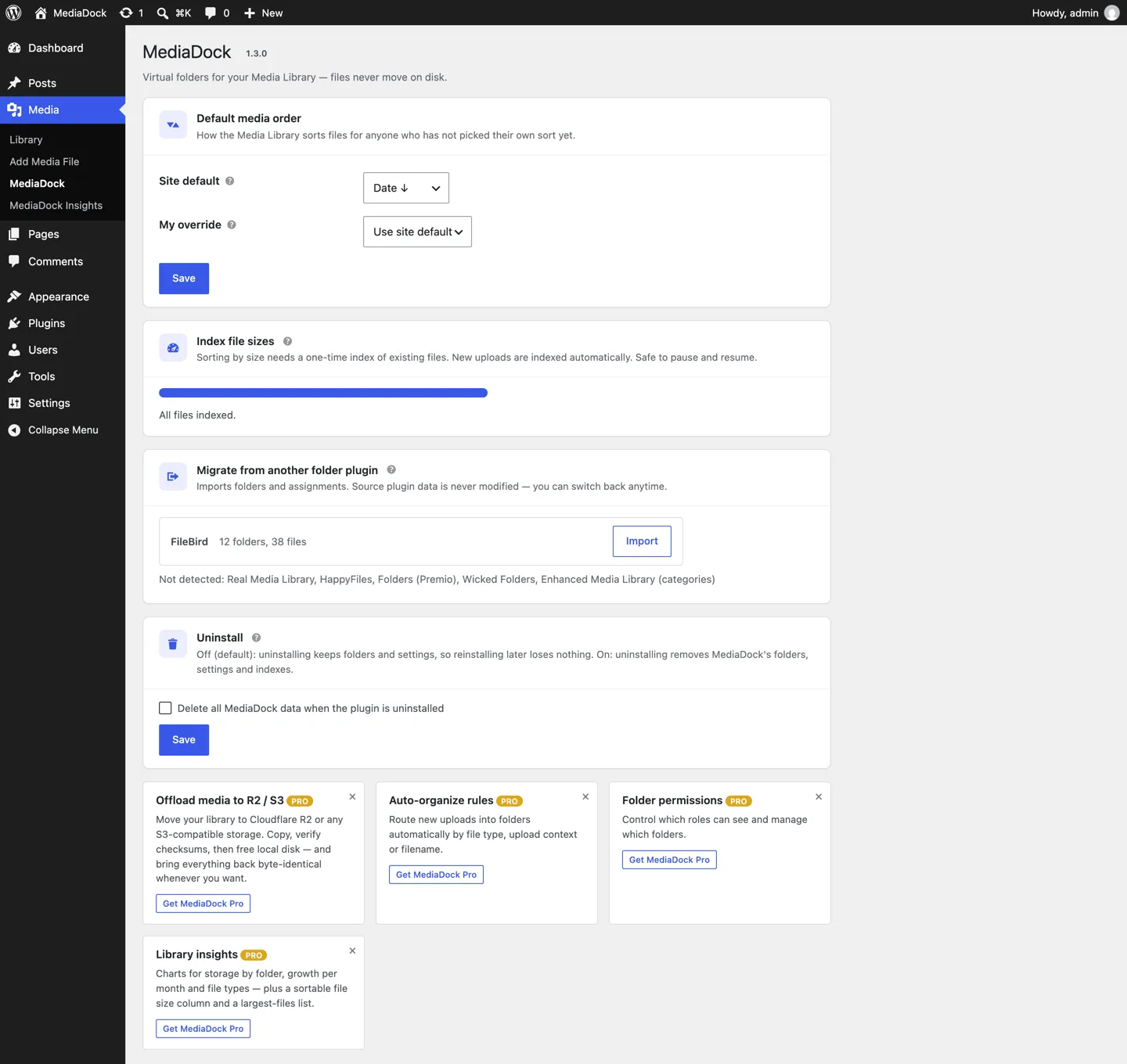
Task: Get MediaDock Pro for Folder permissions
Action: tap(669, 860)
